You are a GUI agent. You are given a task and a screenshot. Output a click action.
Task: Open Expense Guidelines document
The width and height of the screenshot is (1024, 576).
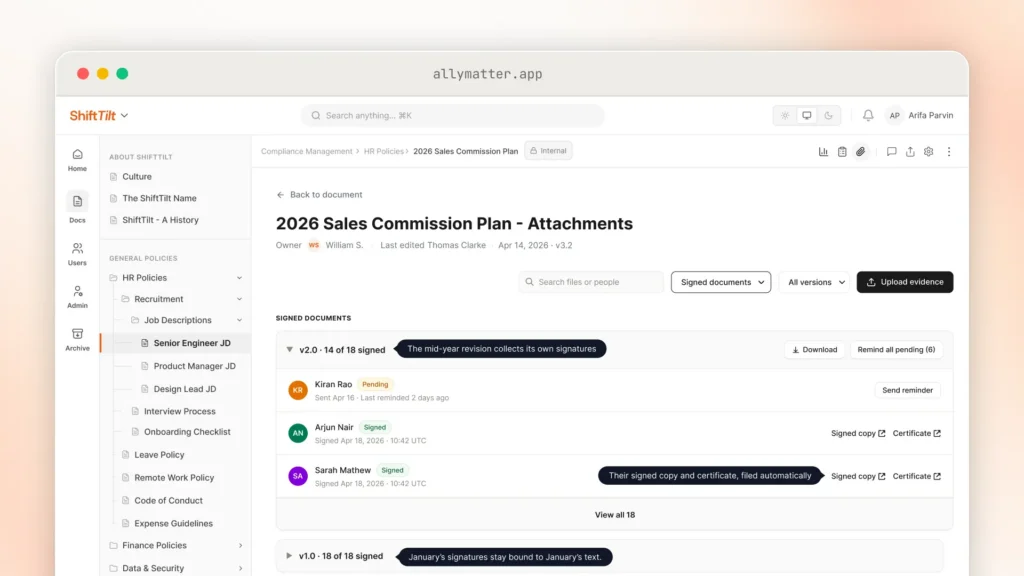[174, 523]
